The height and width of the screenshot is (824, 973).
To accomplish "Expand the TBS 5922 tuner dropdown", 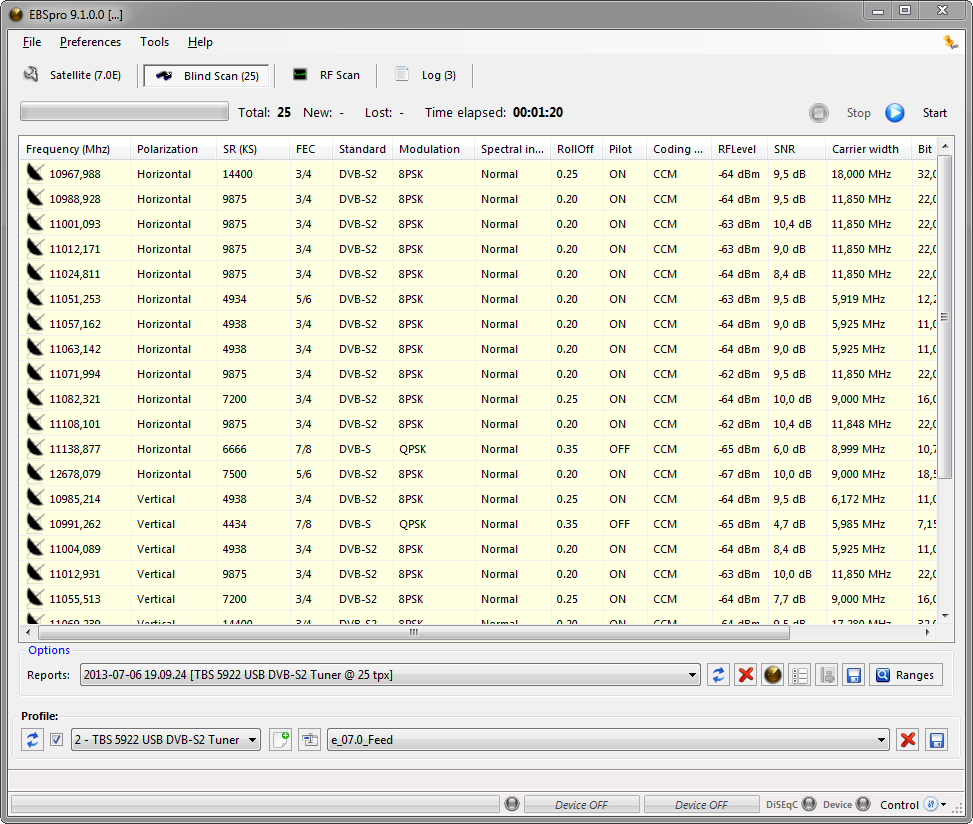I will tap(253, 740).
